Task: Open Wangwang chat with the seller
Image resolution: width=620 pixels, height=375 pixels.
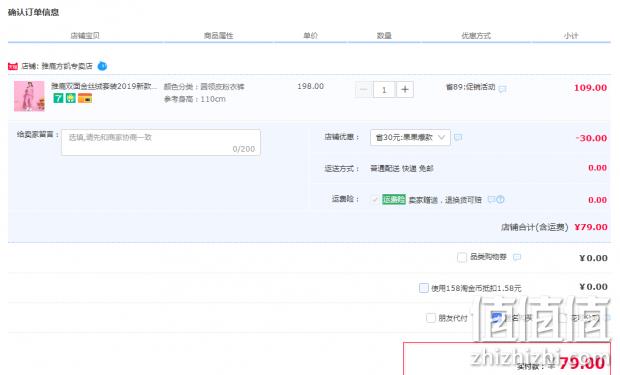Action: tap(102, 66)
